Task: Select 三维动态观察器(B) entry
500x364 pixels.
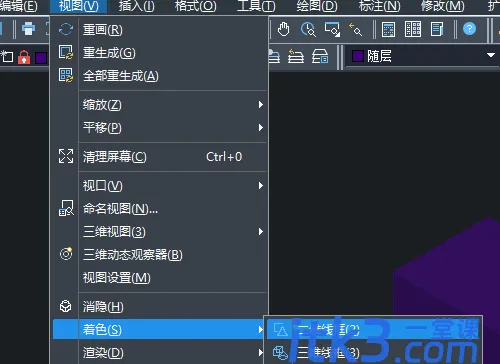Action: click(x=159, y=255)
